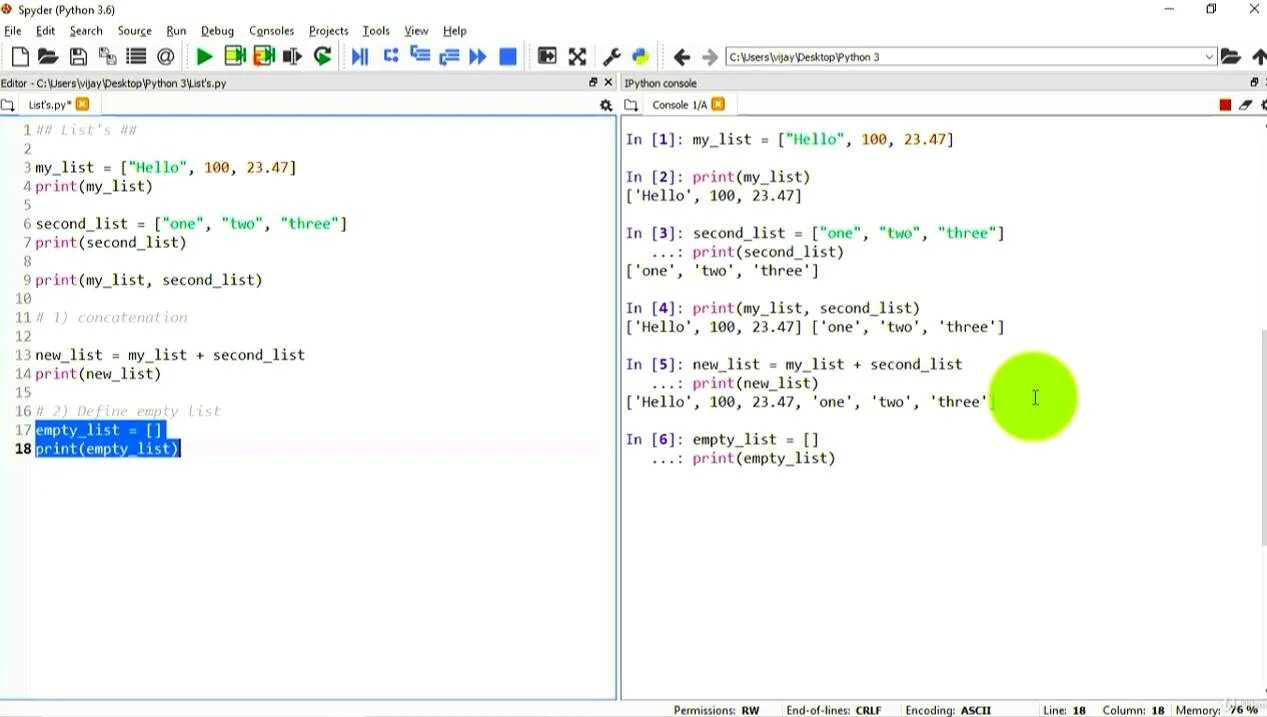Viewport: 1267px width, 717px height.
Task: Open file using the folder icon
Action: point(48,57)
